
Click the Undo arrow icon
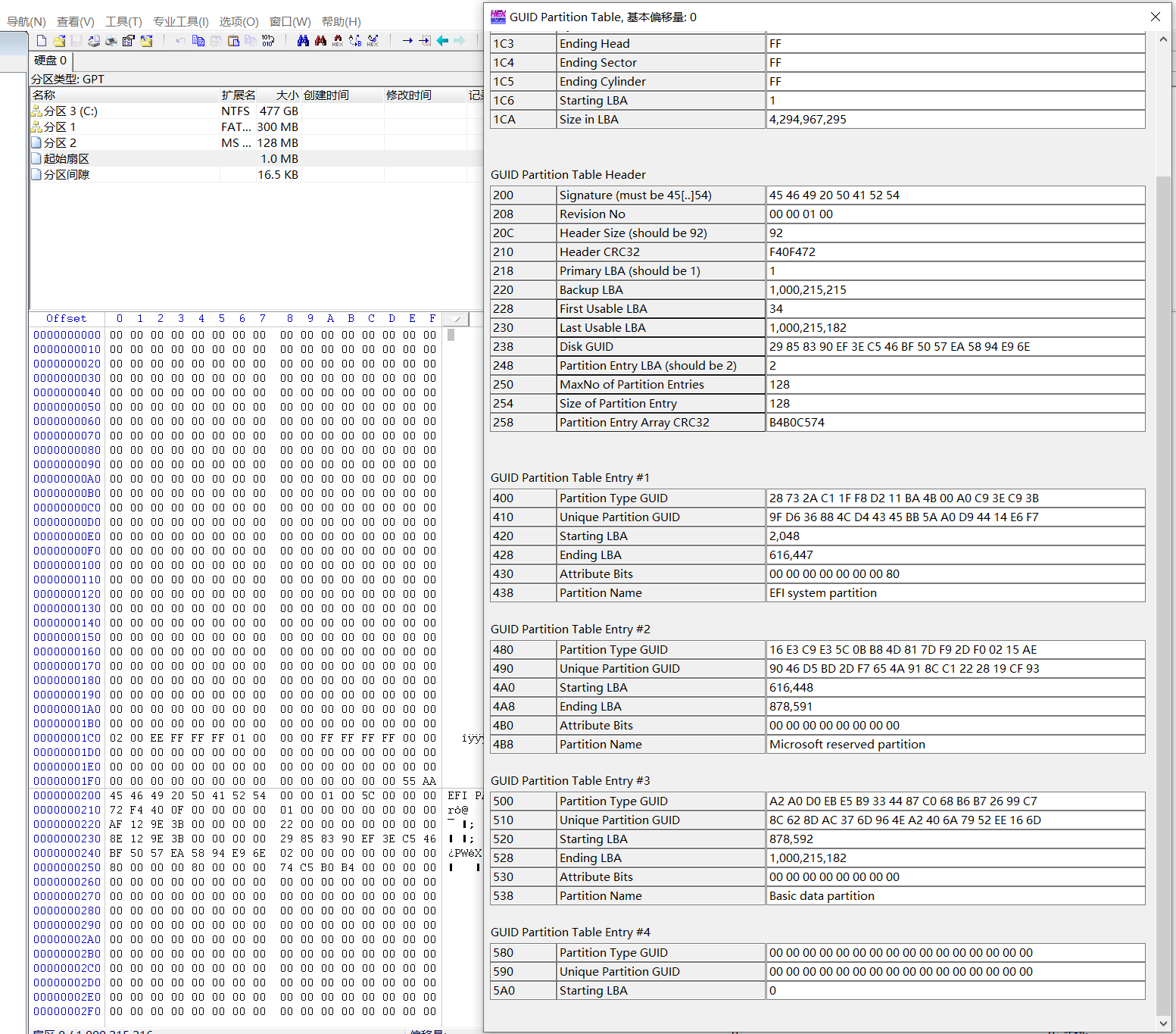(x=180, y=40)
